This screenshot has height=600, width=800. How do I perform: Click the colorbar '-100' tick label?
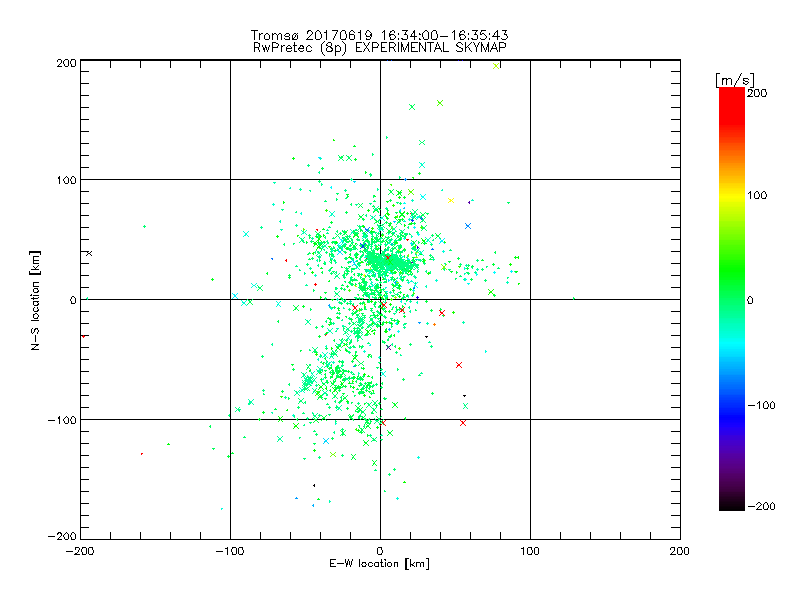761,406
